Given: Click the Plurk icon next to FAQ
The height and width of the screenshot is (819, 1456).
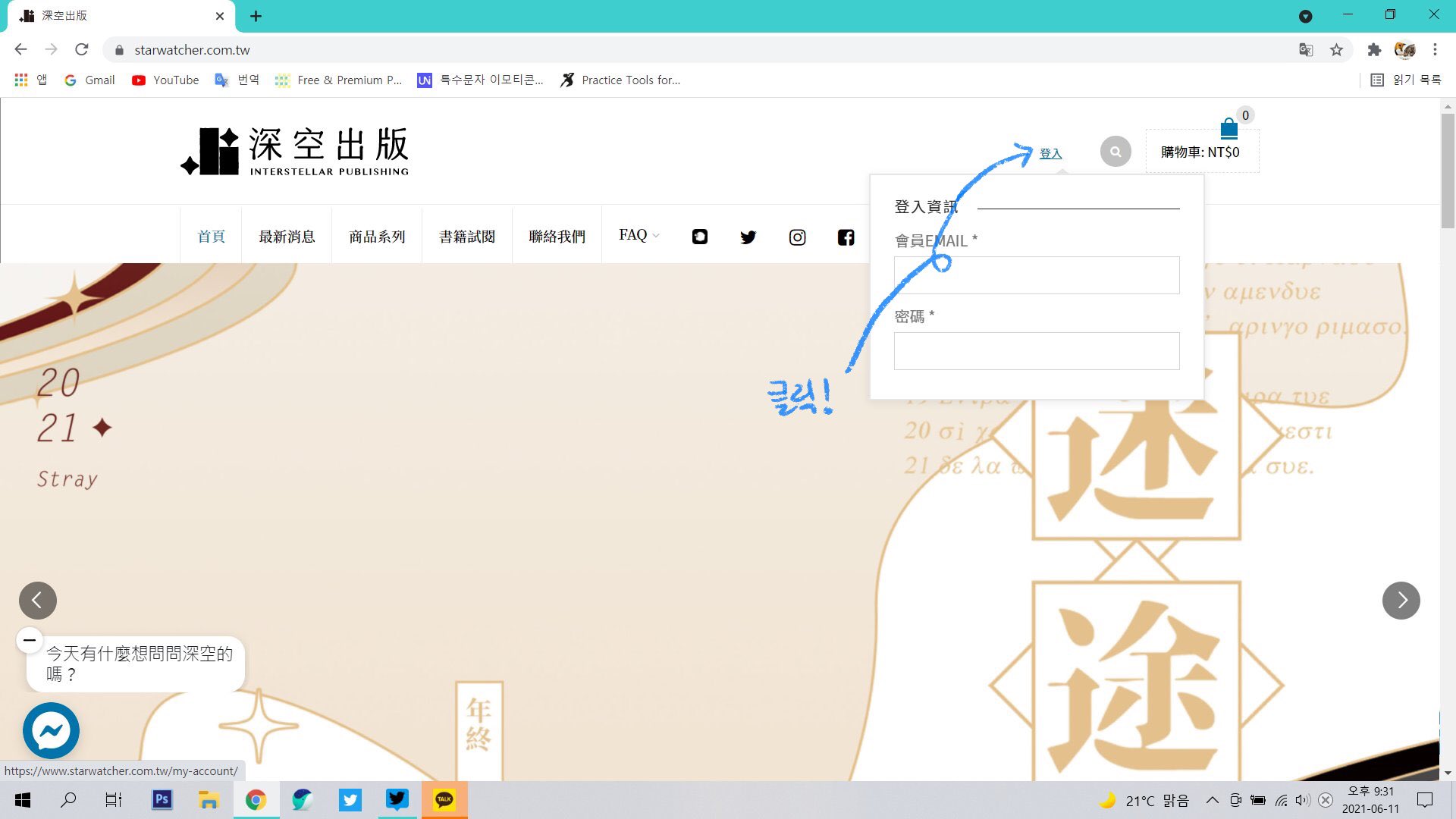Looking at the screenshot, I should [x=699, y=237].
